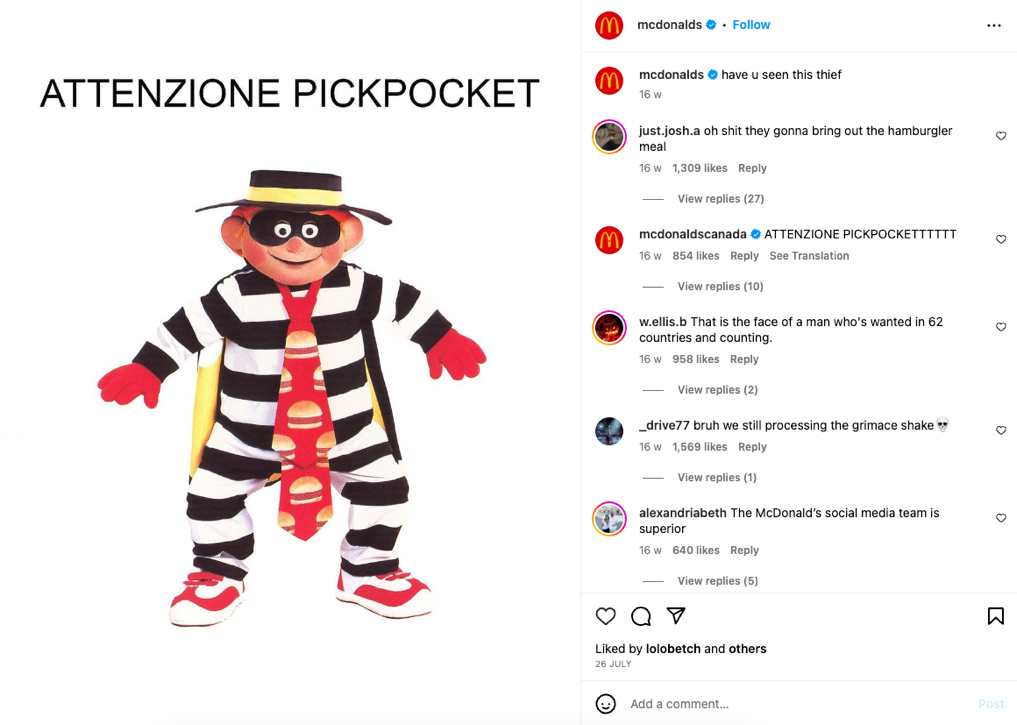1017x725 pixels.
Task: Open the comment bubble icon under the post
Action: [641, 616]
